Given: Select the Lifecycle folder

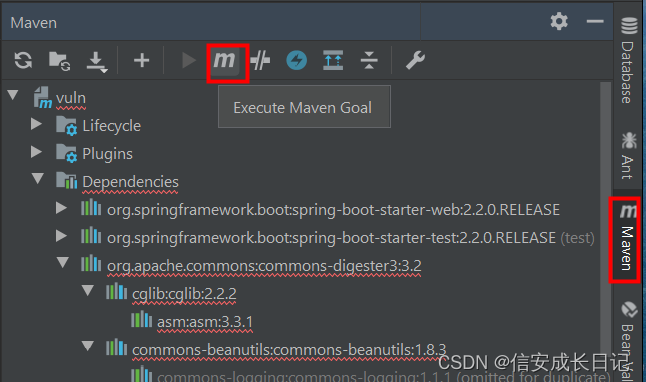Looking at the screenshot, I should tap(111, 126).
